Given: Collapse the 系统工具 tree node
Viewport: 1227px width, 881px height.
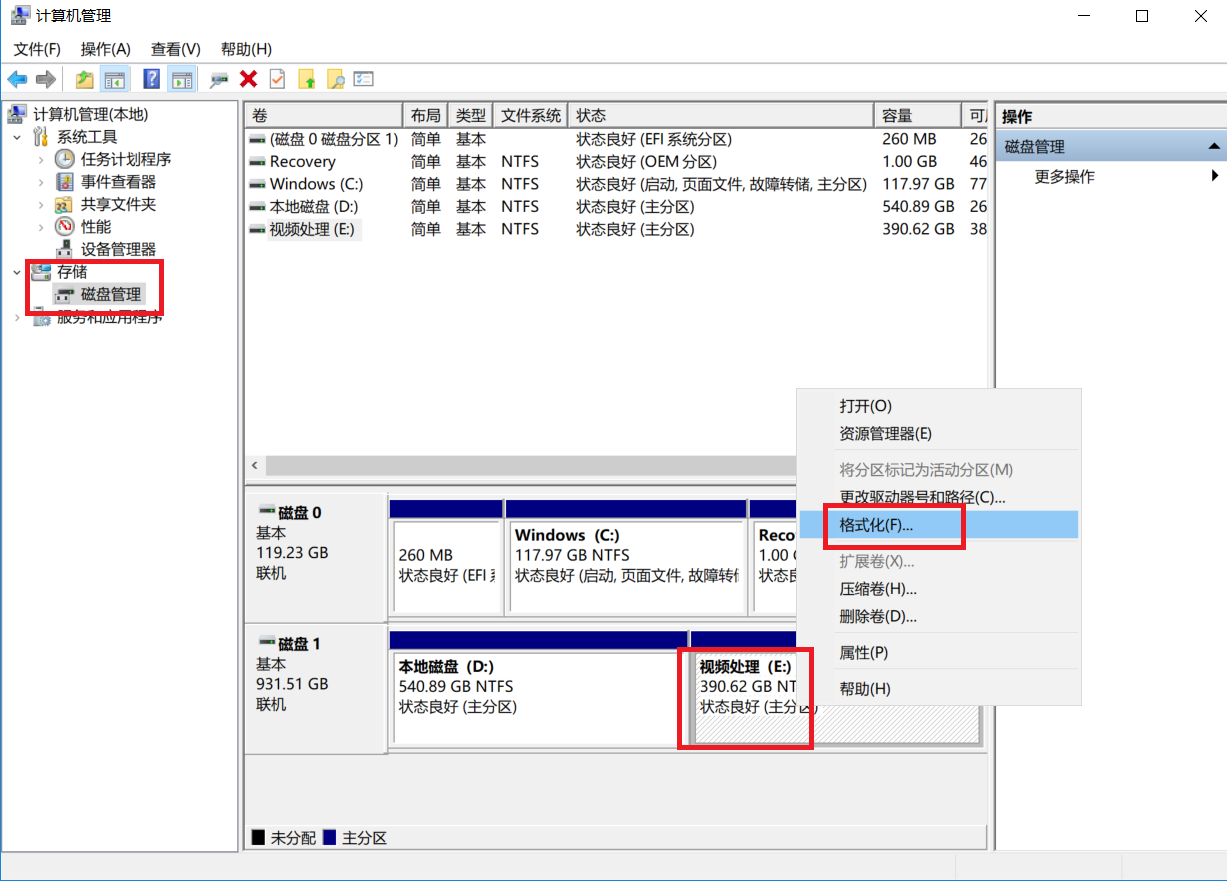Looking at the screenshot, I should tap(18, 137).
